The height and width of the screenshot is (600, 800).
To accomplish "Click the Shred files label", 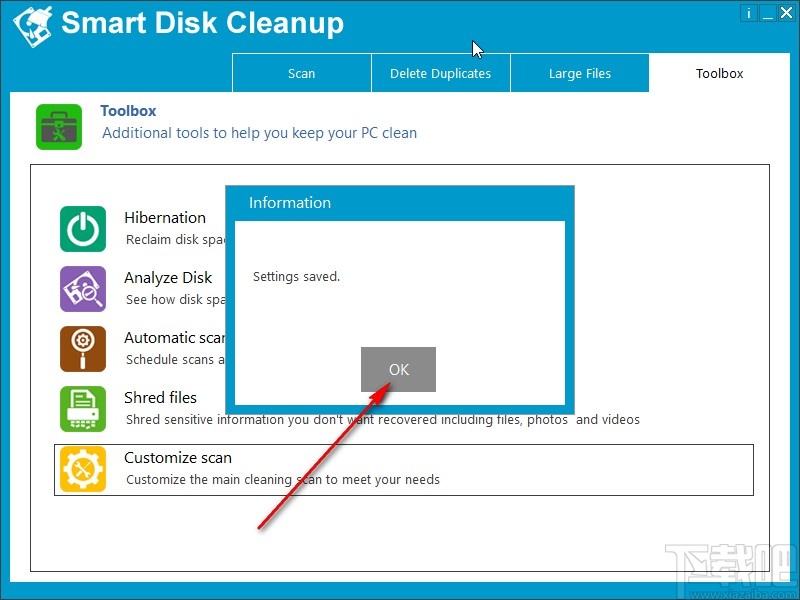I will 160,397.
